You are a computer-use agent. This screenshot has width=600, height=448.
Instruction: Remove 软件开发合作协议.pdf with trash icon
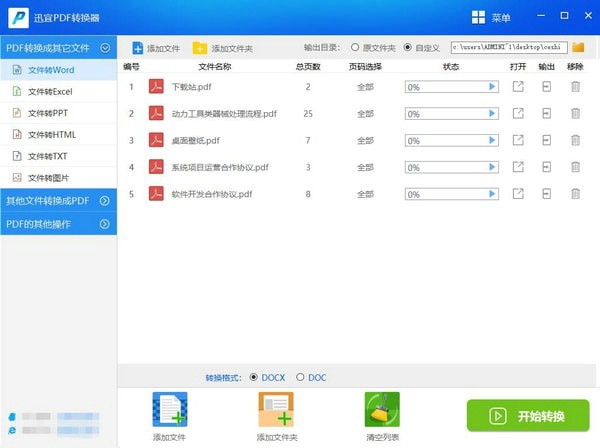click(575, 194)
